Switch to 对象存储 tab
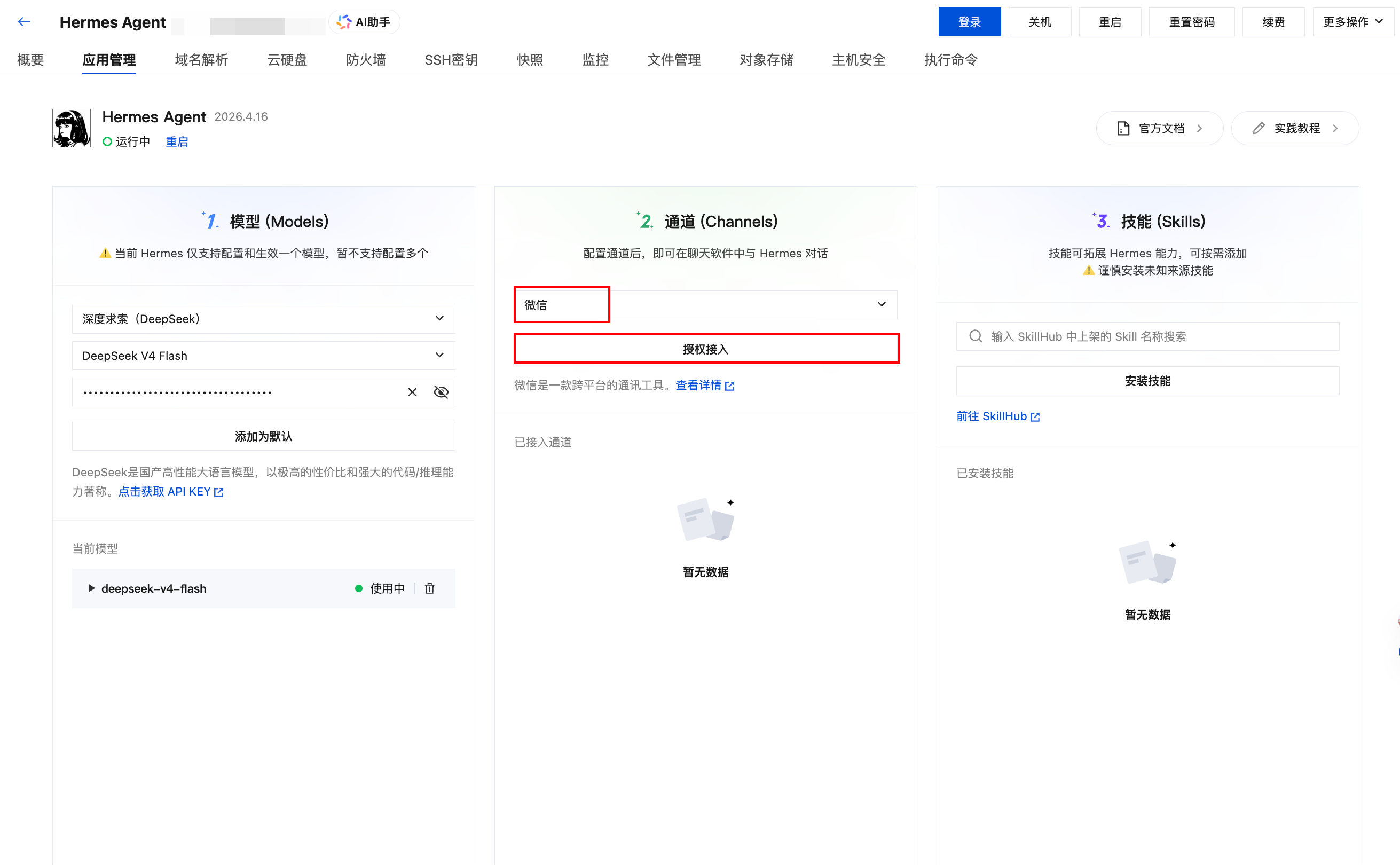This screenshot has height=865, width=1400. click(x=766, y=59)
